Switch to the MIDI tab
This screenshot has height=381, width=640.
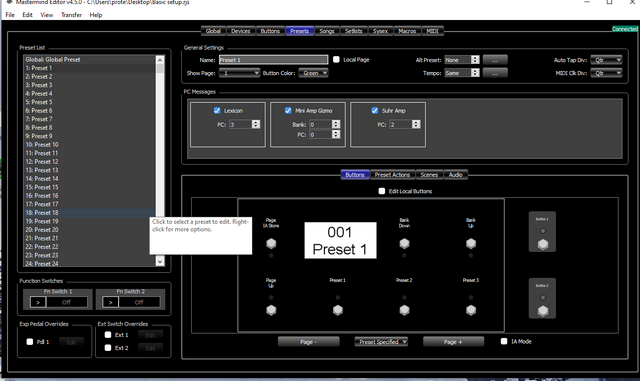[x=432, y=31]
